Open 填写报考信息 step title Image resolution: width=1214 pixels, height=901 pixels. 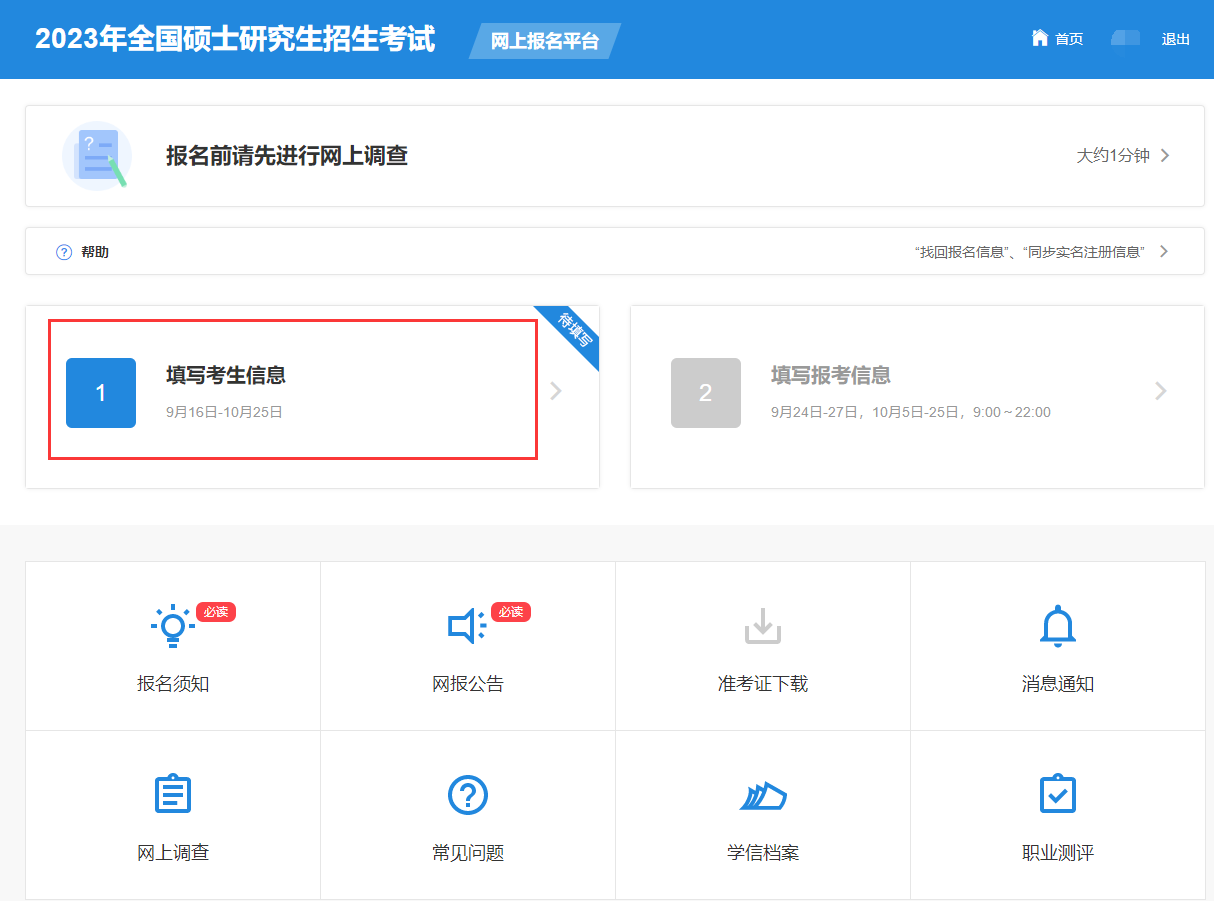pyautogui.click(x=831, y=375)
